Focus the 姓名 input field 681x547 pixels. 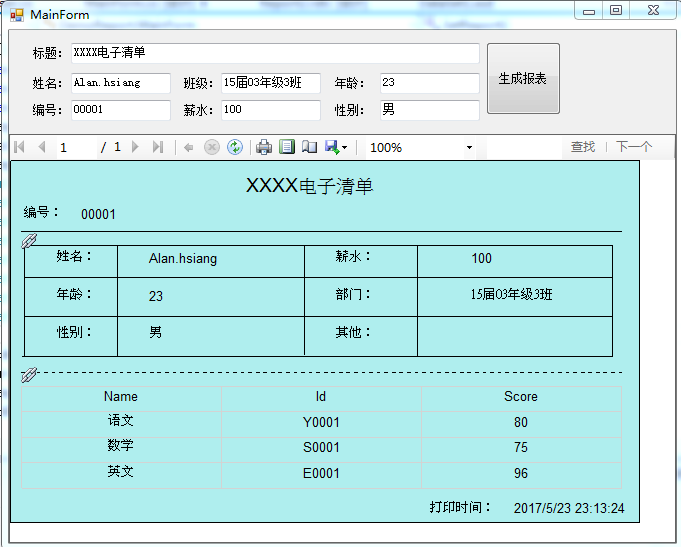pos(121,83)
